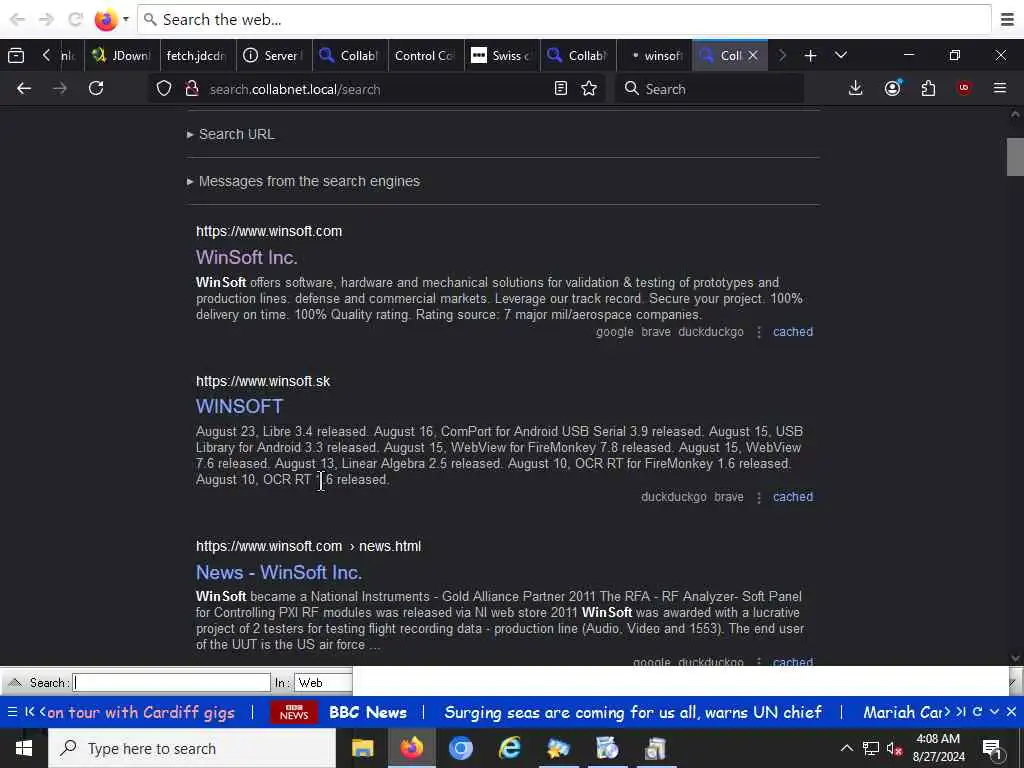Image resolution: width=1024 pixels, height=768 pixels.
Task: Click the BBC News logo in the ticker
Action: pyautogui.click(x=294, y=712)
